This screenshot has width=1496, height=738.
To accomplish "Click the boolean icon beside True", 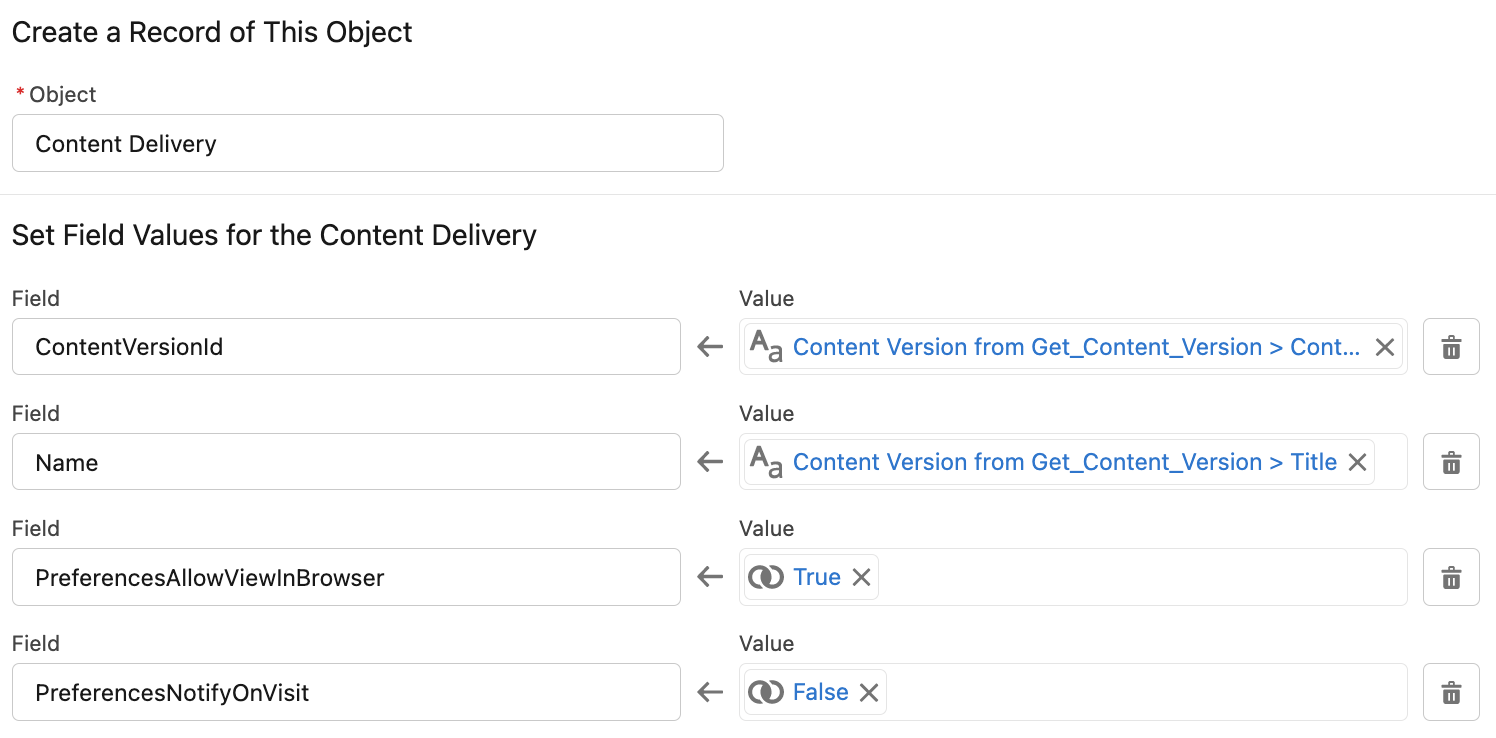I will pyautogui.click(x=766, y=577).
